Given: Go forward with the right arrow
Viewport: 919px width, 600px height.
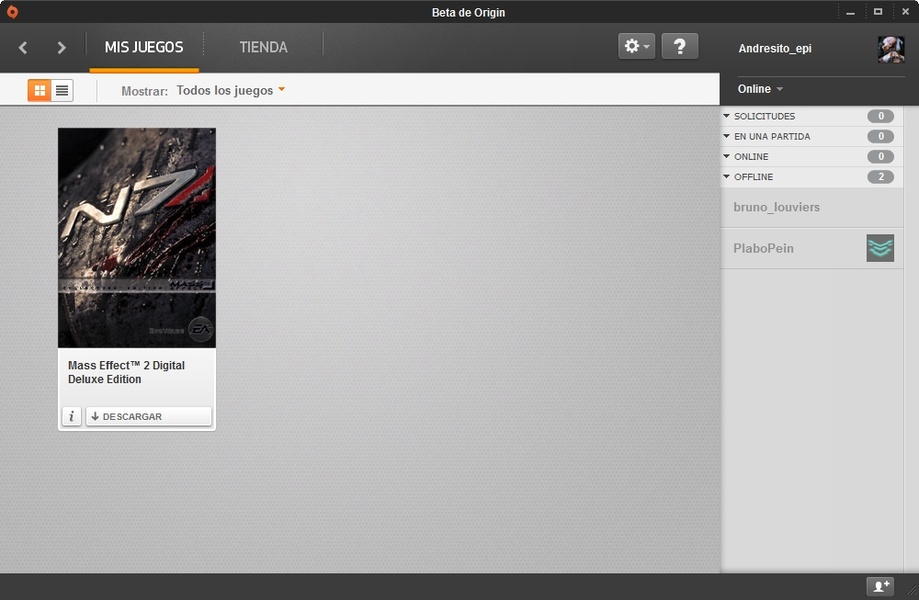Looking at the screenshot, I should coord(61,47).
